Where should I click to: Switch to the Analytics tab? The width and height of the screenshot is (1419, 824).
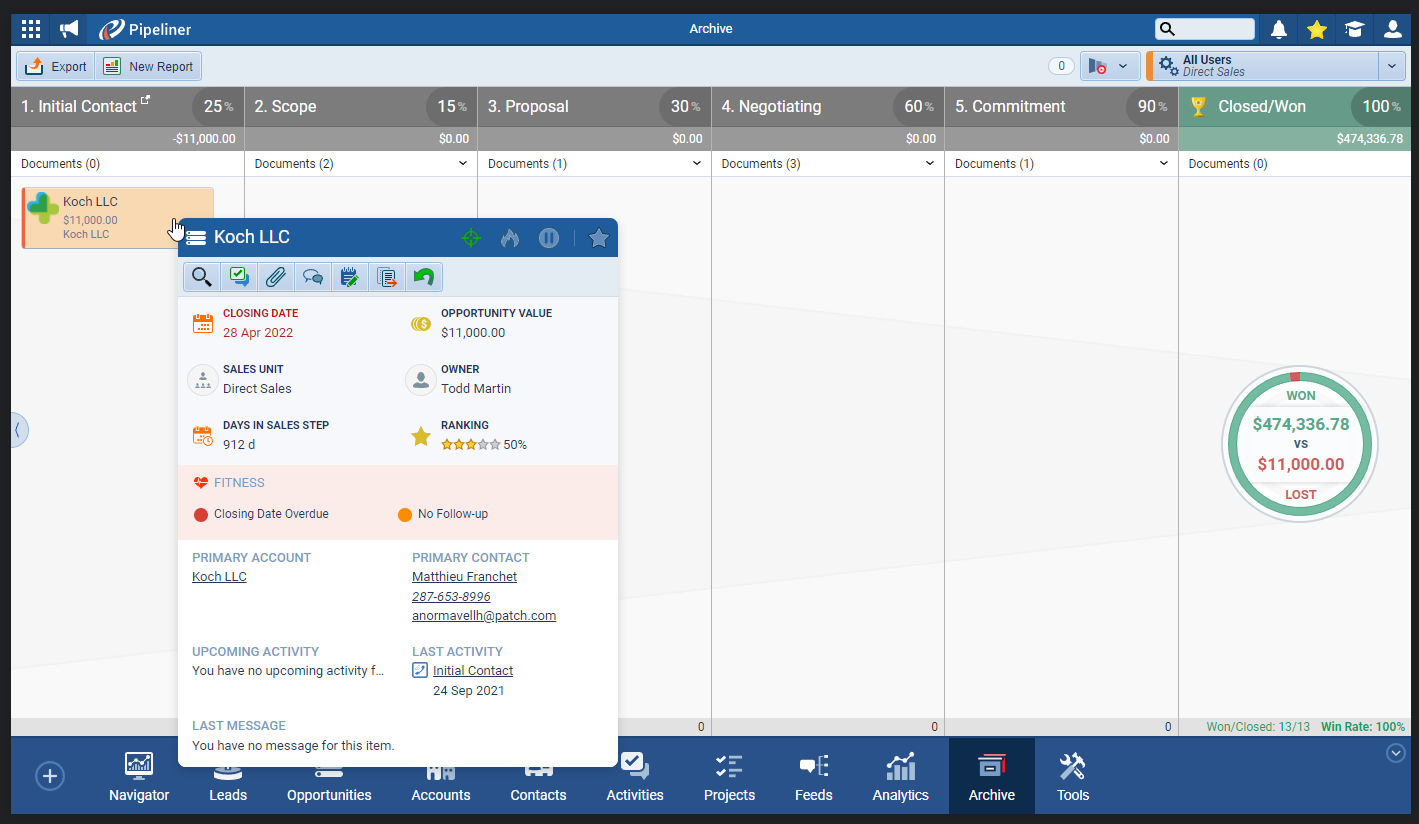[900, 778]
